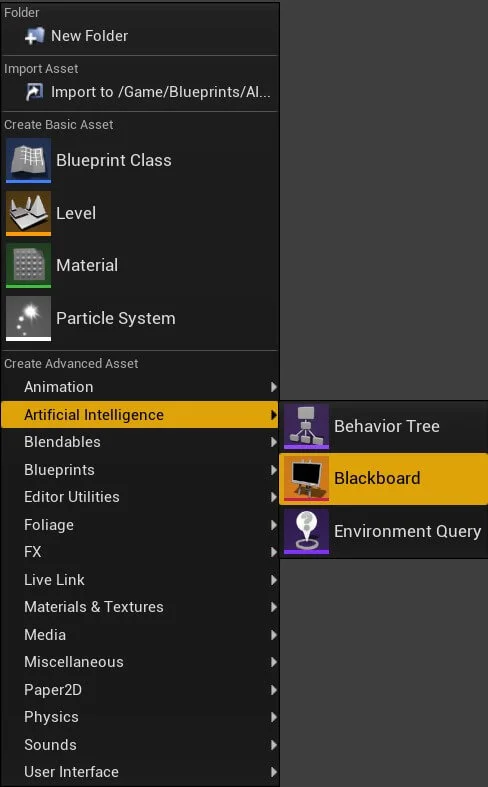The image size is (488, 787).
Task: Open the Physics asset category
Action: (140, 717)
